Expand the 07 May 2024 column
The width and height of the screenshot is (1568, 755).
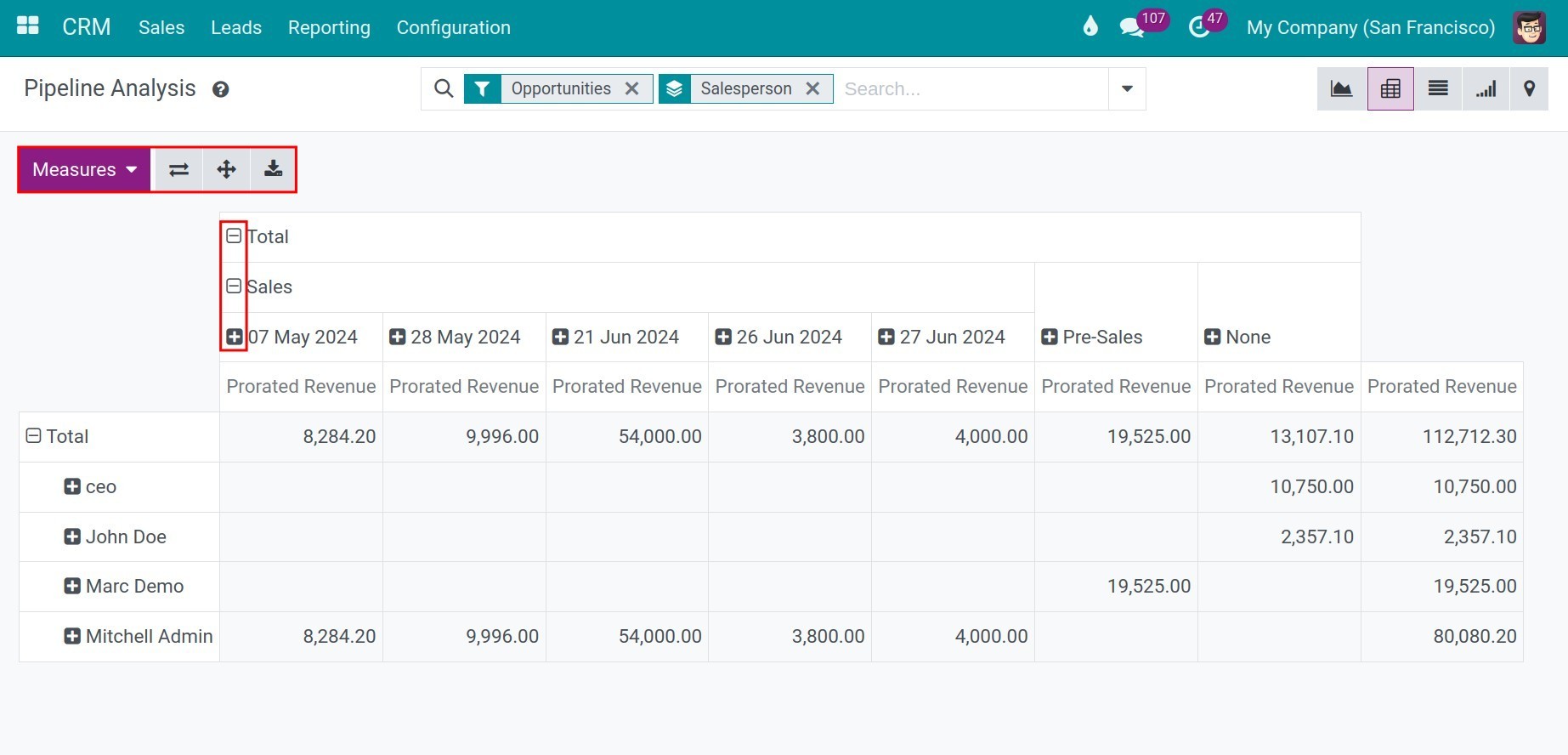click(x=235, y=337)
